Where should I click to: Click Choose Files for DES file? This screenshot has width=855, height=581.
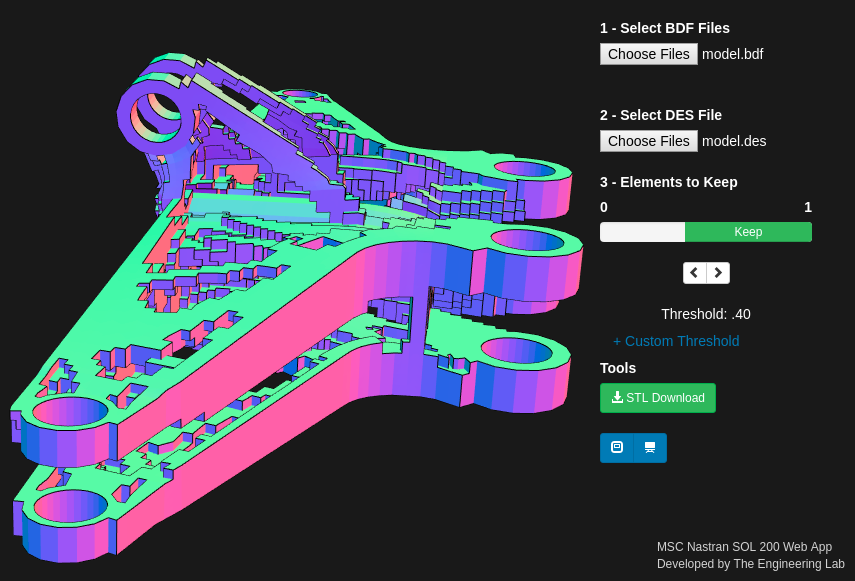pos(648,141)
